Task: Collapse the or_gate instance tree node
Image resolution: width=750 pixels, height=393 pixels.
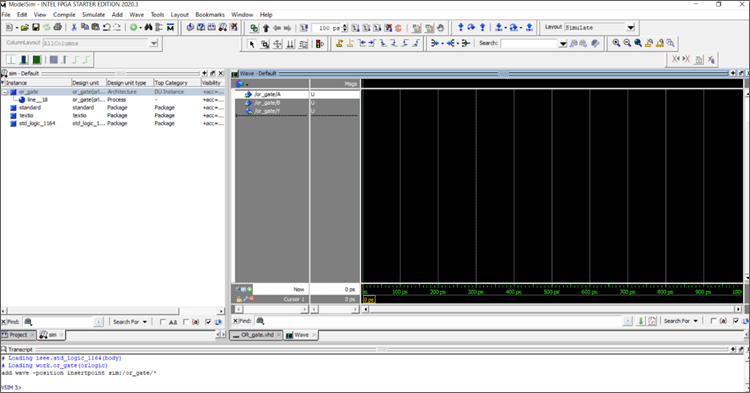Action: coord(5,92)
